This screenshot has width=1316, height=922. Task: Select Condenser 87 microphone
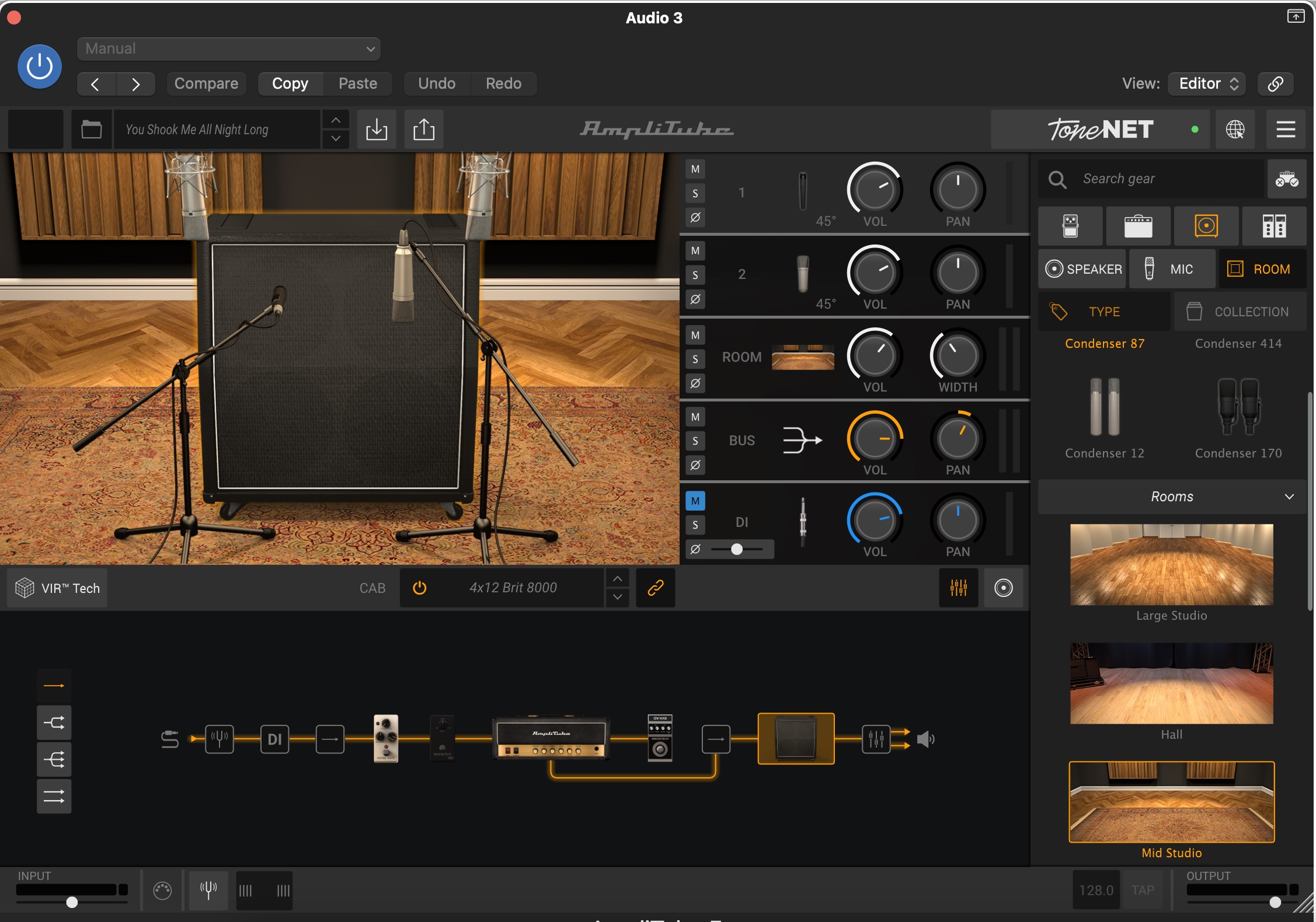[x=1105, y=344]
